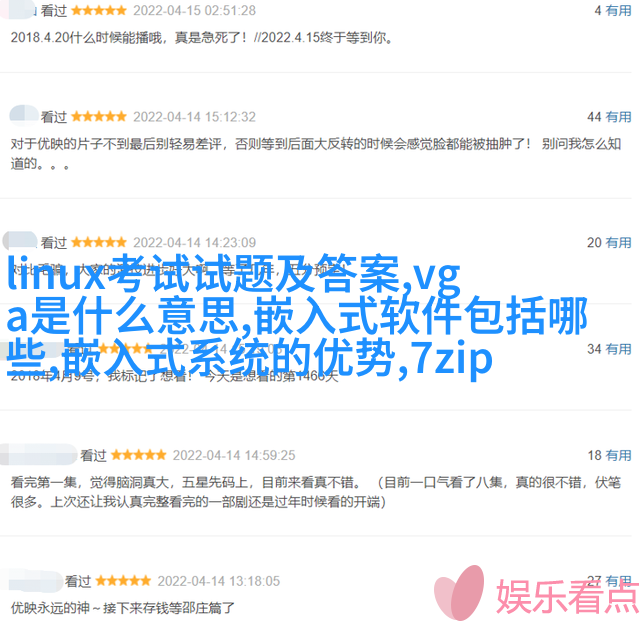Click the star rating beside 2022-04-14 14:23:09

99,243
